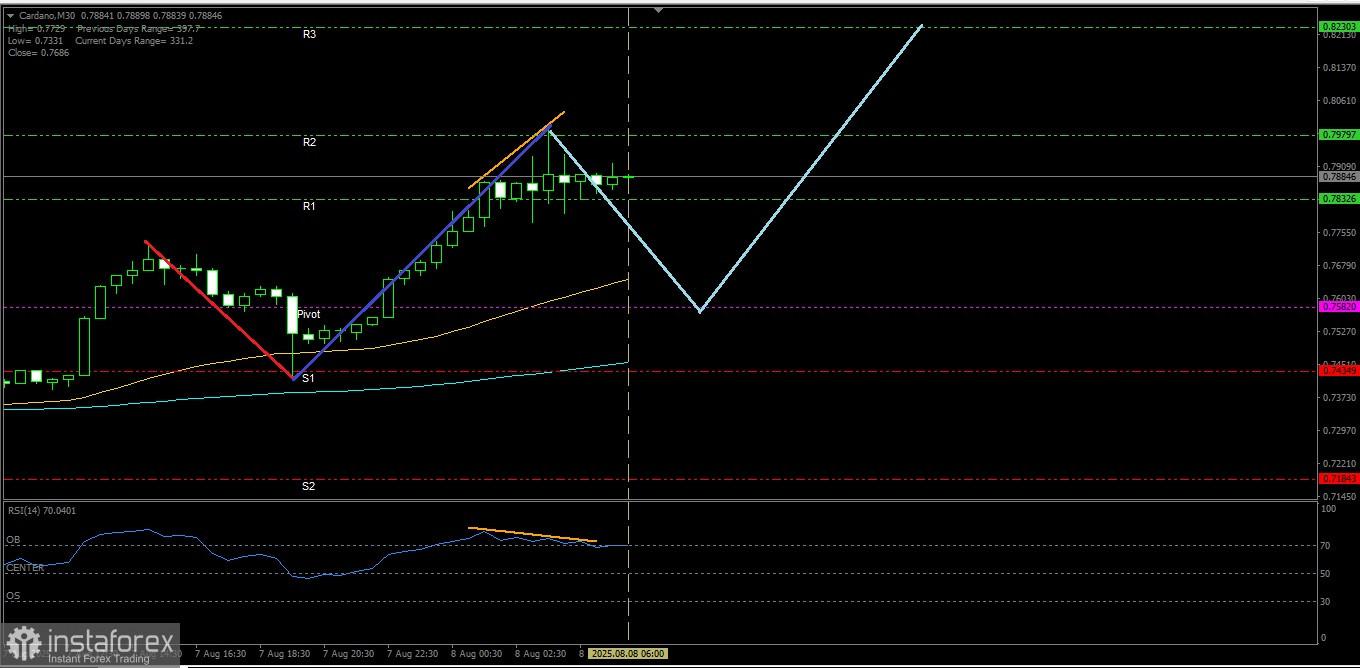Click the R1 pivot level label

(310, 206)
